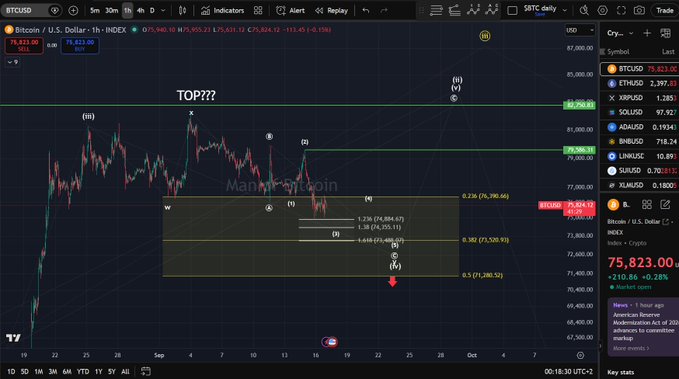Redo the last chart action

[384, 10]
